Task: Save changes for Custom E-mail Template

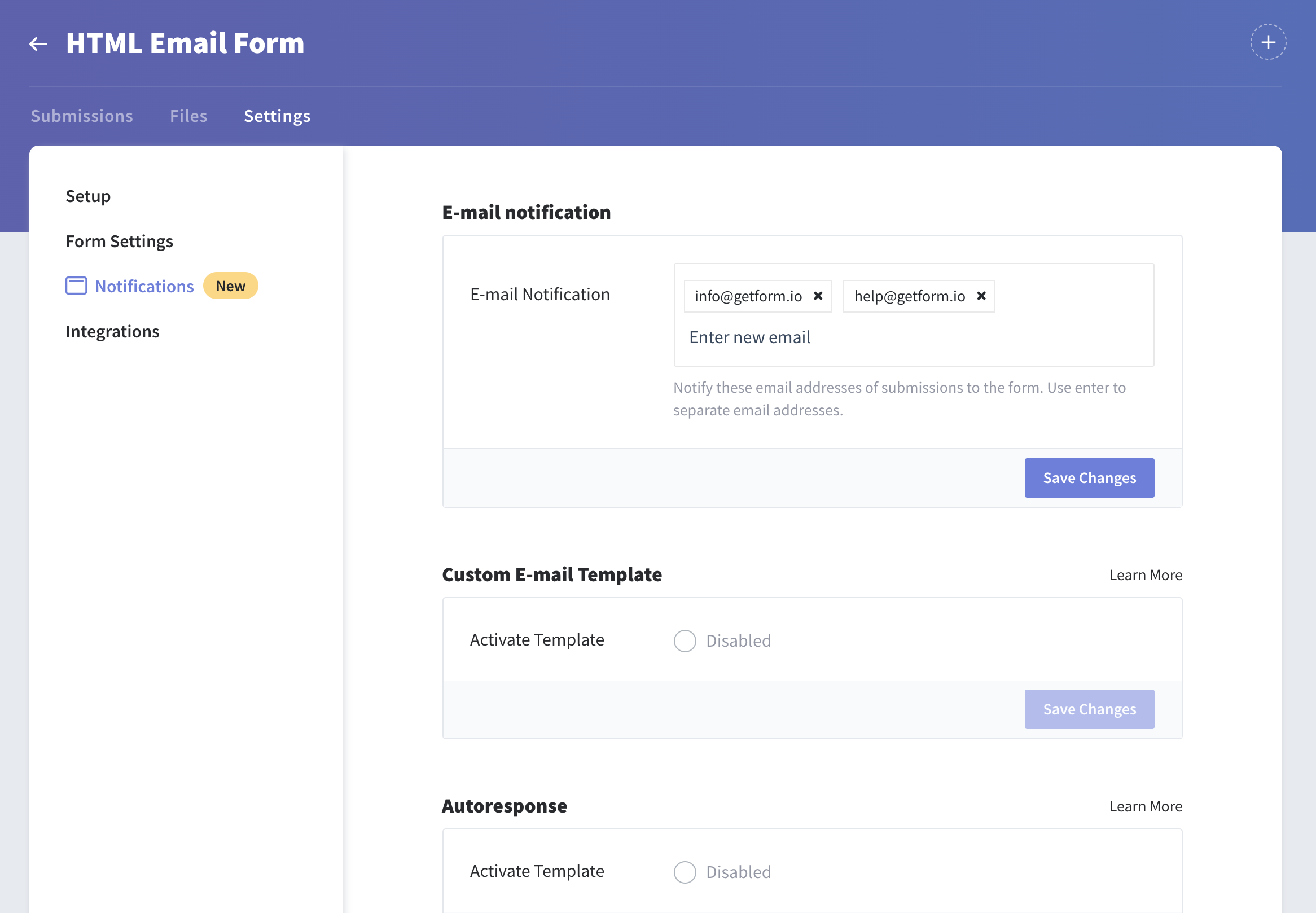Action: (x=1089, y=709)
